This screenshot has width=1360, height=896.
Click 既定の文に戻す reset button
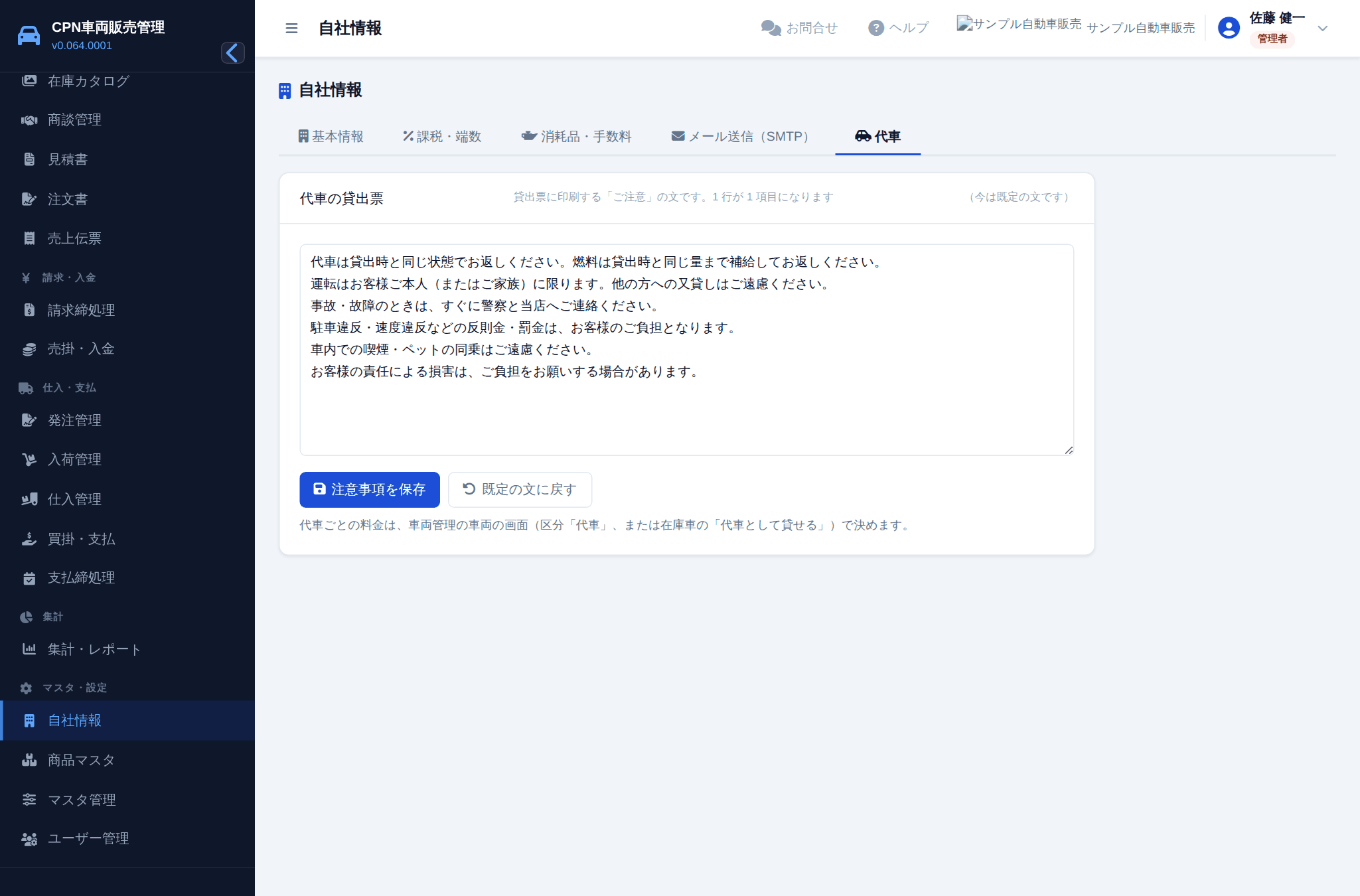(520, 490)
